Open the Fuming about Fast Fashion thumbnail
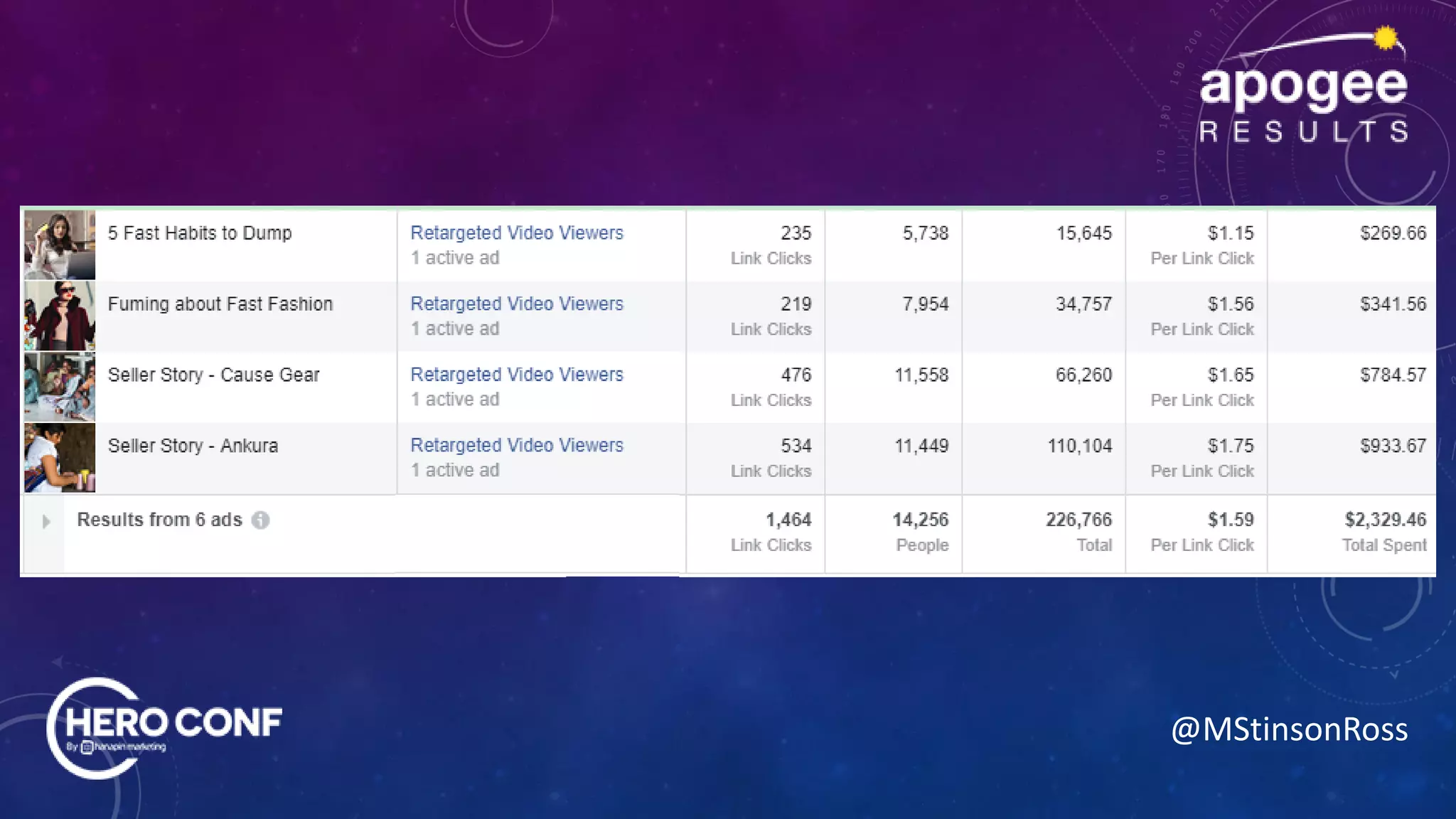Viewport: 1456px width, 819px height. tap(60, 316)
